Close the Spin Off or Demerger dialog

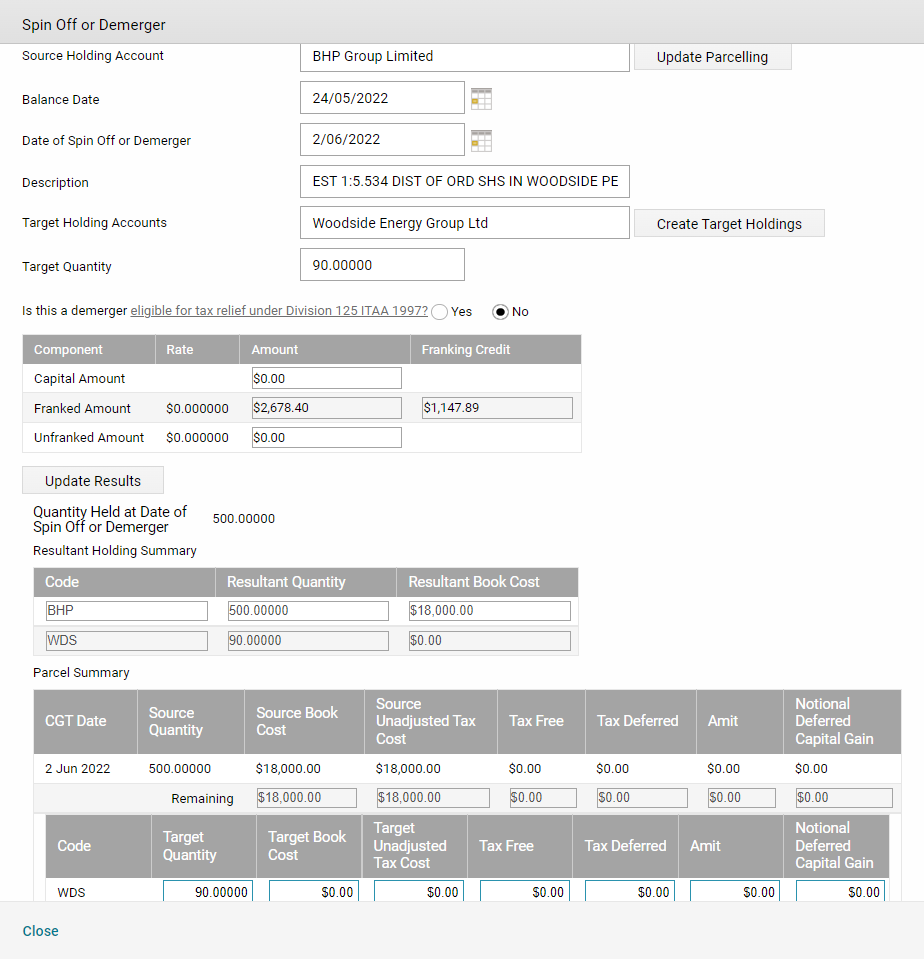click(x=40, y=931)
